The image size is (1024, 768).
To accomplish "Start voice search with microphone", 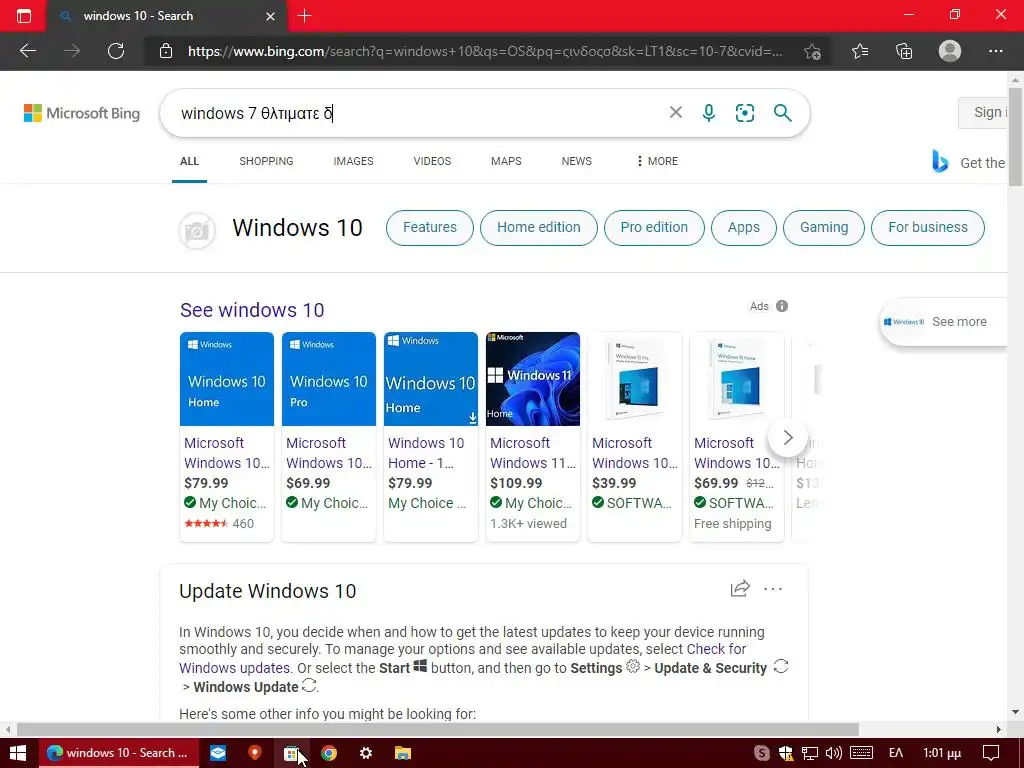I will pos(709,113).
